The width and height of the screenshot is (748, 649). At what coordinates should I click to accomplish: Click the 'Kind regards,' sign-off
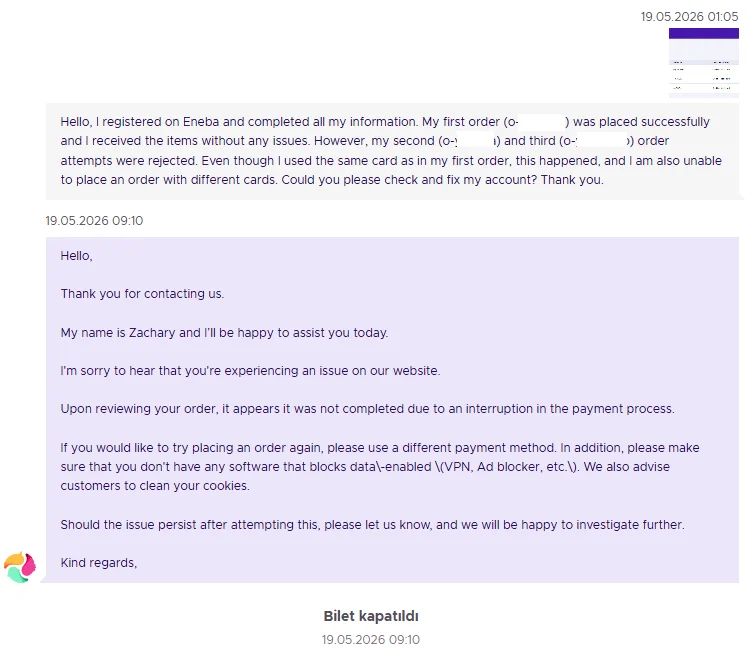99,563
